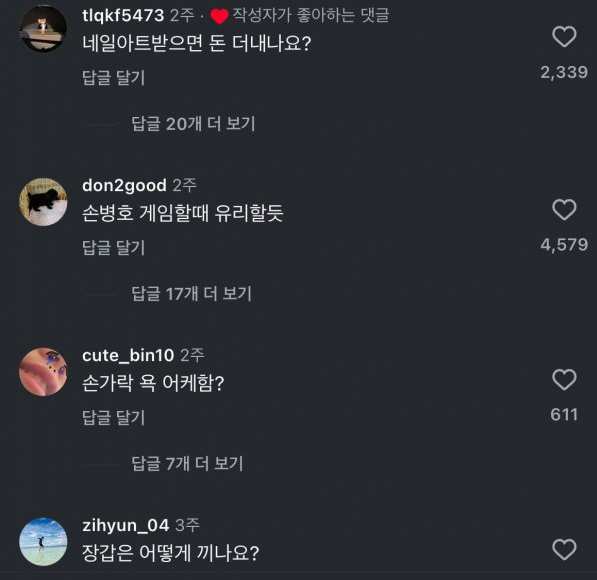The image size is (597, 580).
Task: Open username cute_bin10 link
Action: (x=128, y=355)
